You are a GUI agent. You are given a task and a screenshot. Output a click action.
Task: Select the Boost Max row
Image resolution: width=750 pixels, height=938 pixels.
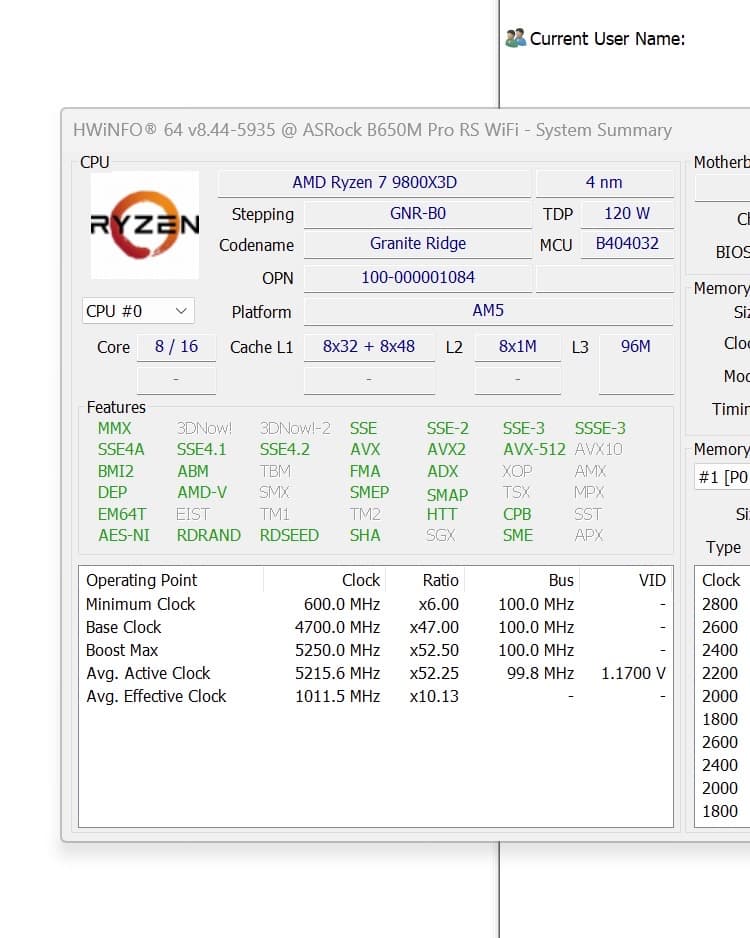coord(376,650)
